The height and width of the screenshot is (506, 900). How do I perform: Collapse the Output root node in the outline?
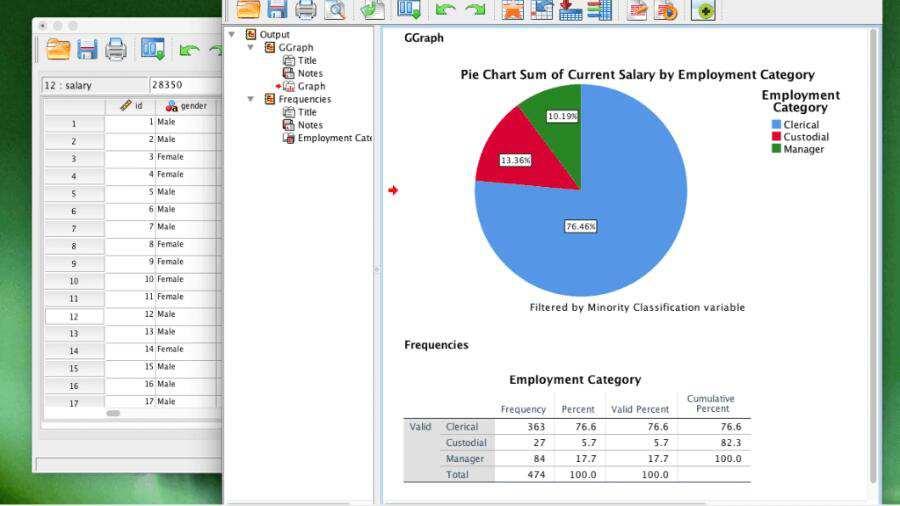(233, 34)
